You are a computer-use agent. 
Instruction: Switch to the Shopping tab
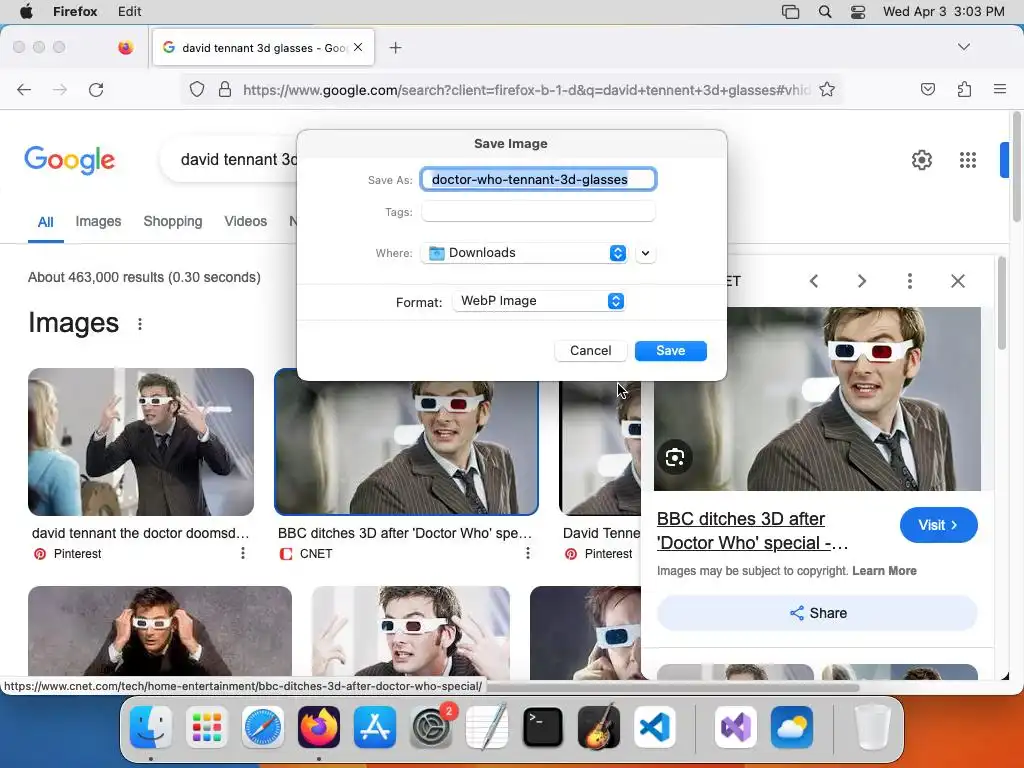click(x=172, y=221)
